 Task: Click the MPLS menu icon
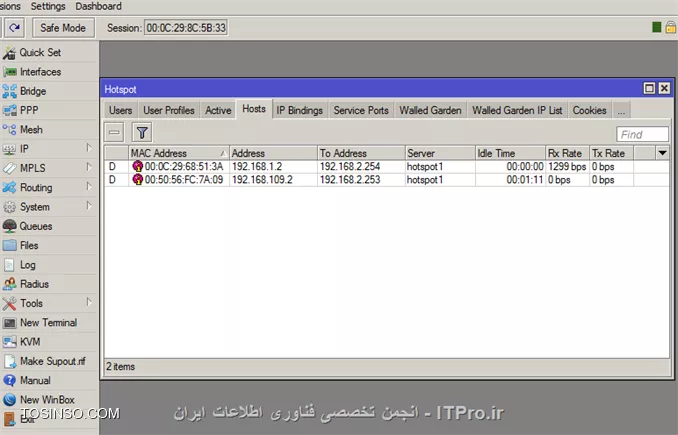(x=9, y=168)
